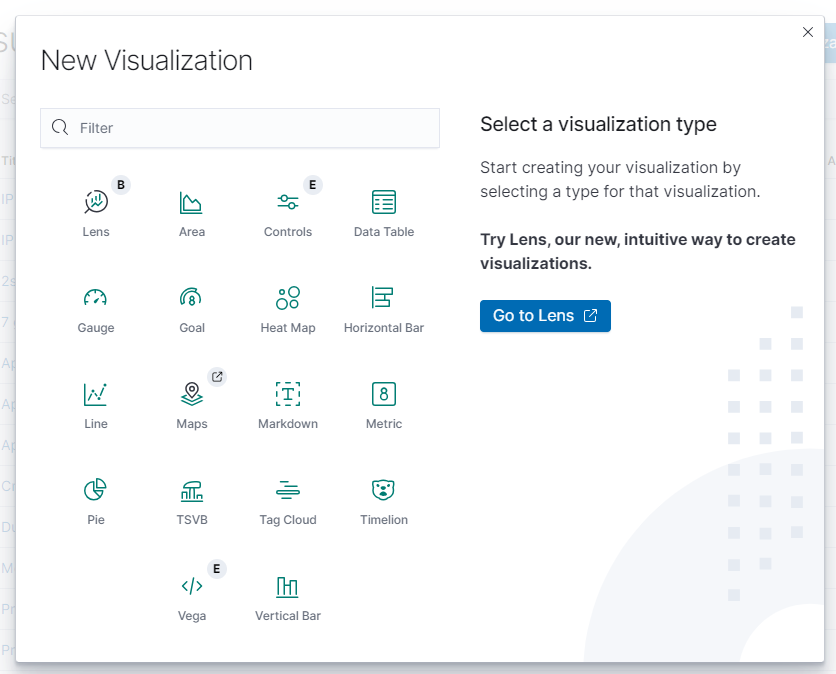The width and height of the screenshot is (836, 674).
Task: Click the Go to Lens button
Action: point(545,316)
